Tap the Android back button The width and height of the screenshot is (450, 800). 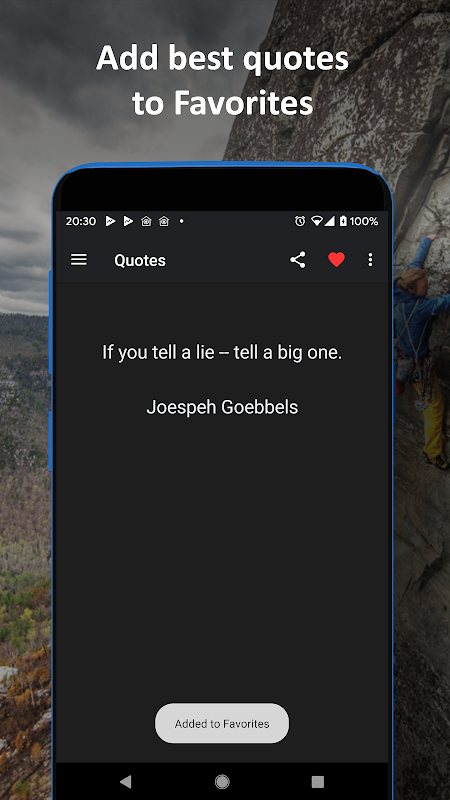point(126,781)
